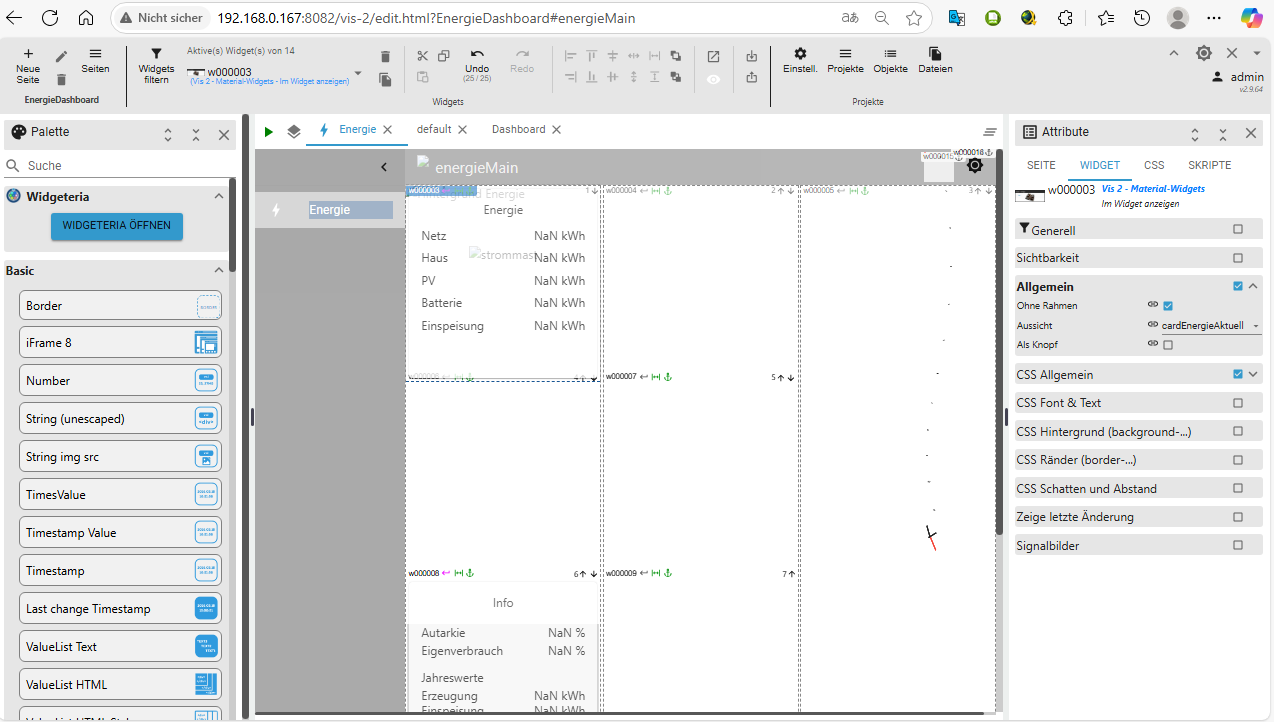The width and height of the screenshot is (1274, 722).
Task: Toggle the CSS Schatten und Abstand checkbox
Action: tap(1238, 489)
